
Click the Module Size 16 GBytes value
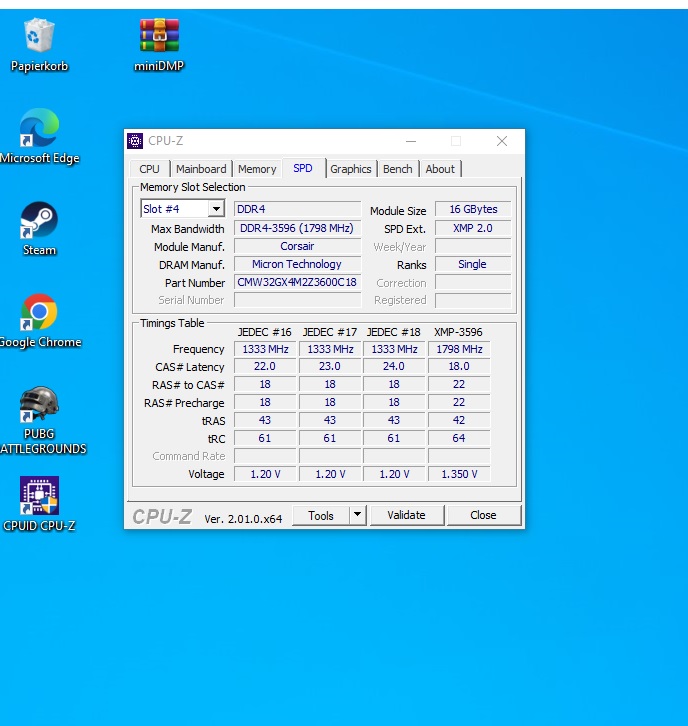point(473,209)
